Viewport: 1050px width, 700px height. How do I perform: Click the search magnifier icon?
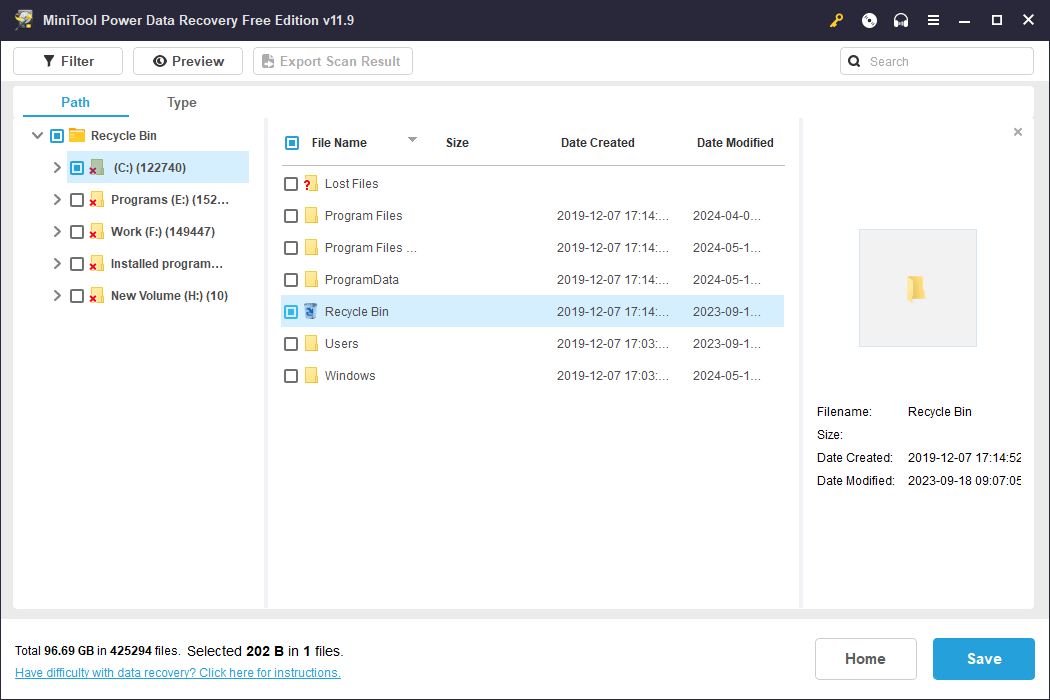coord(854,61)
